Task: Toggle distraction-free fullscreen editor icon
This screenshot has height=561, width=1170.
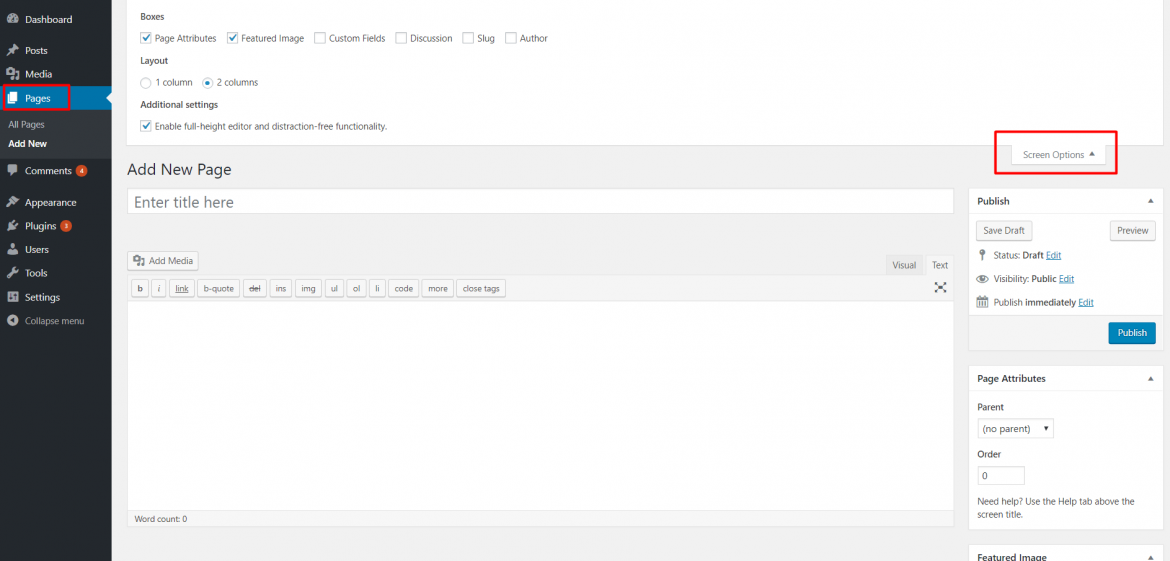Action: pos(940,288)
